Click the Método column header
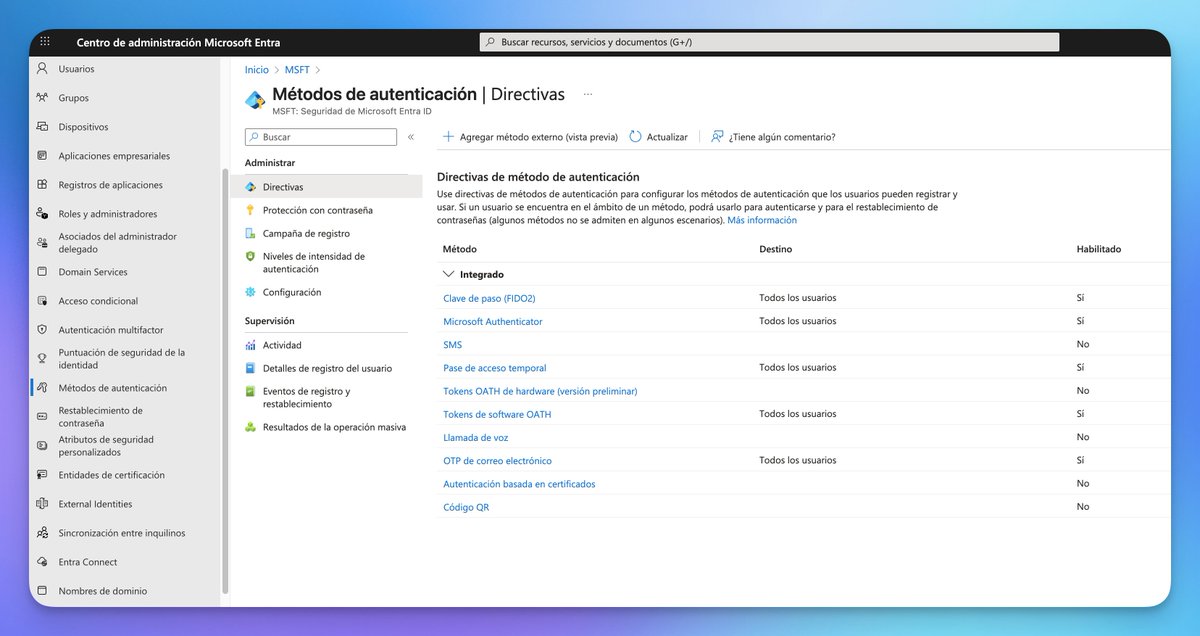This screenshot has width=1200, height=636. 460,249
